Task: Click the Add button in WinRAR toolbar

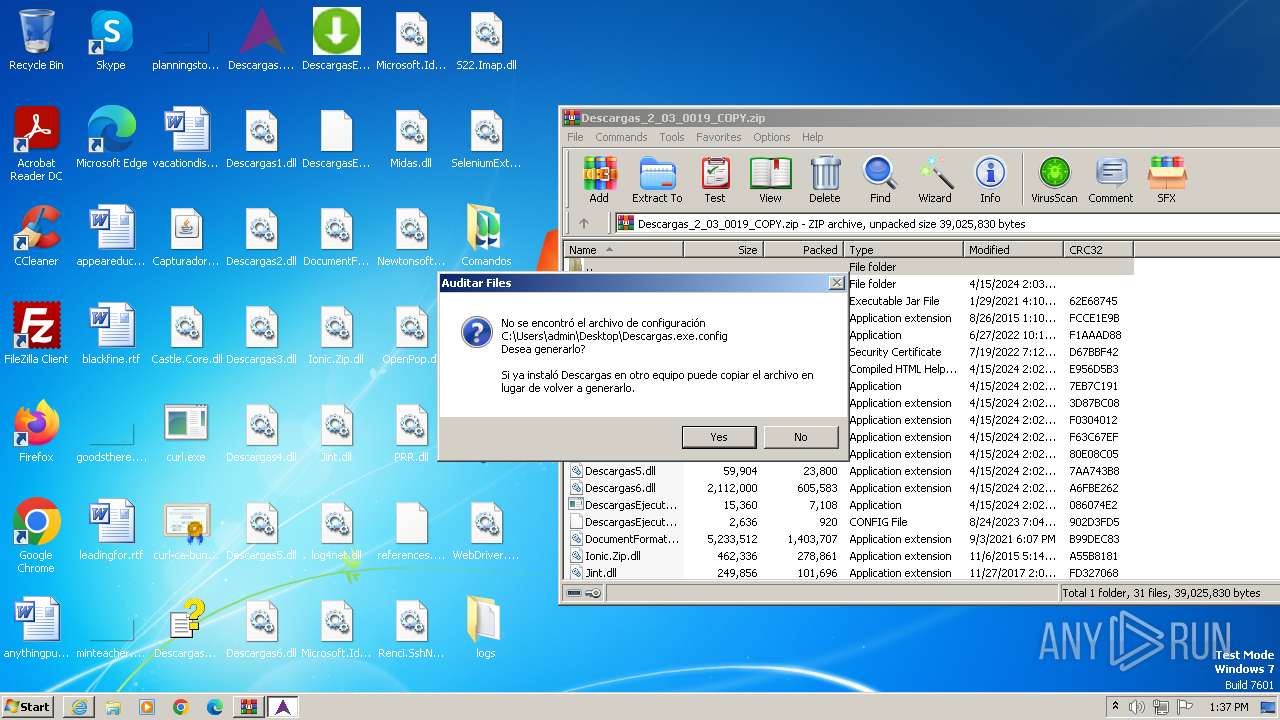Action: click(x=599, y=180)
